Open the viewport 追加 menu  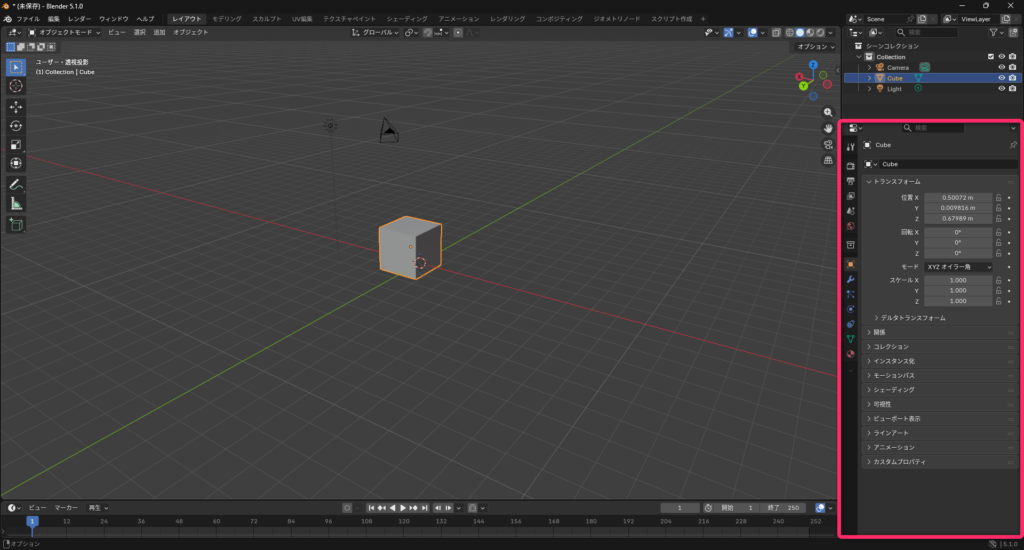159,32
